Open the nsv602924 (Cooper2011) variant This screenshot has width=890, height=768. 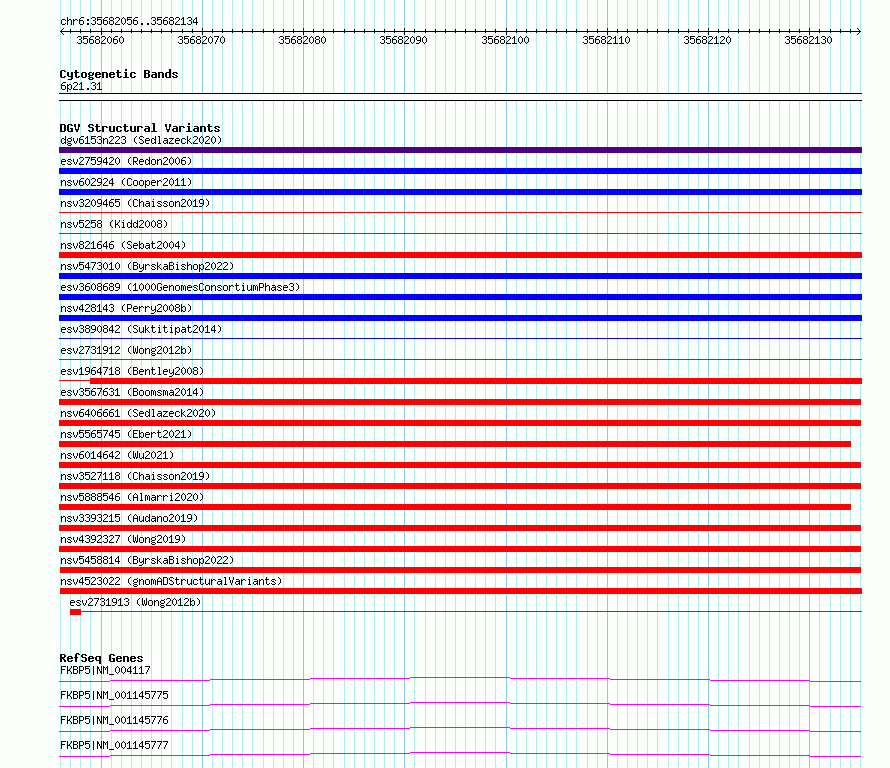(126, 182)
